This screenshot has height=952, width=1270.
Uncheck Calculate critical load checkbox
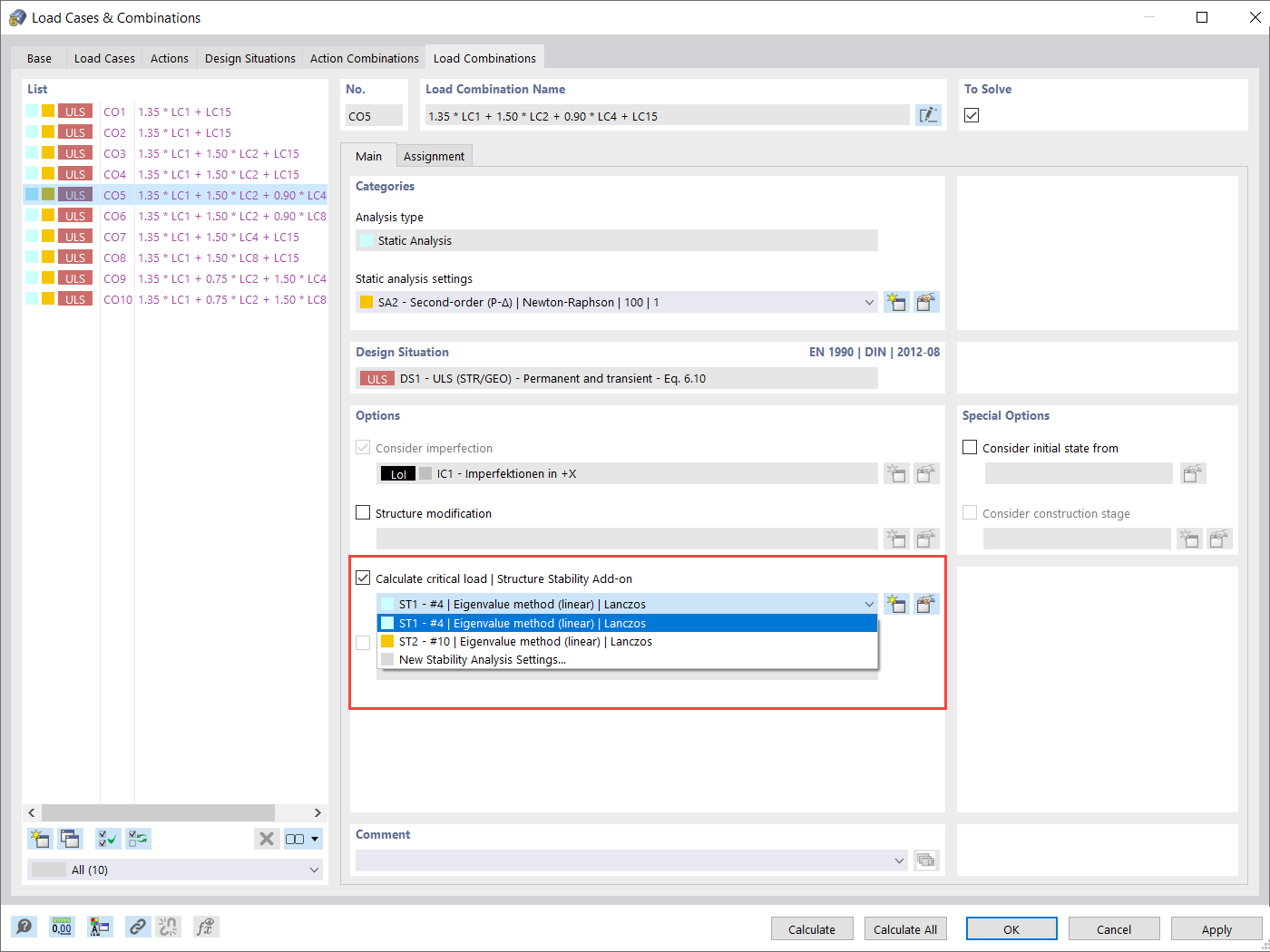(363, 578)
